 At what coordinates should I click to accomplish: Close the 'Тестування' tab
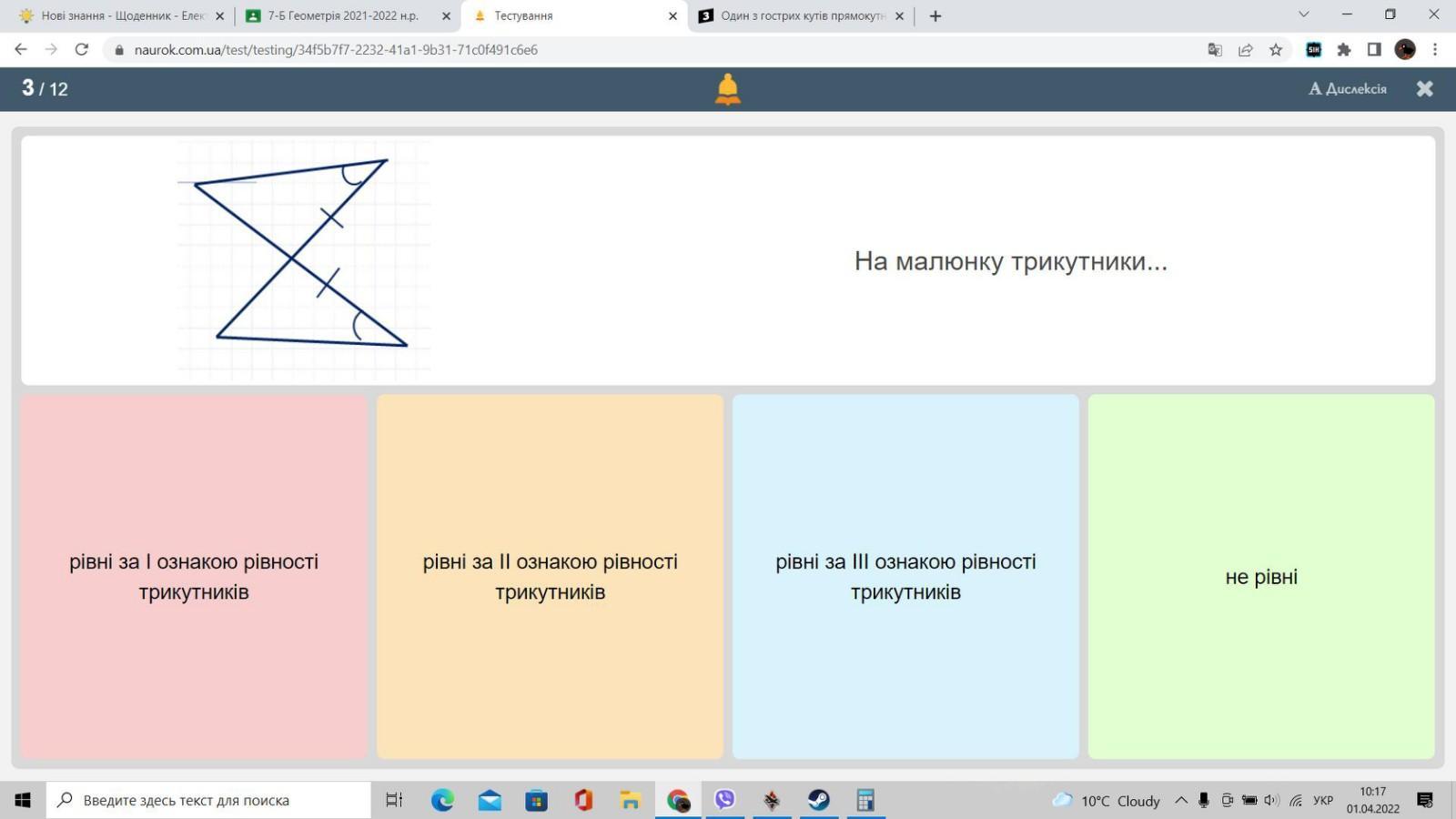click(x=672, y=15)
